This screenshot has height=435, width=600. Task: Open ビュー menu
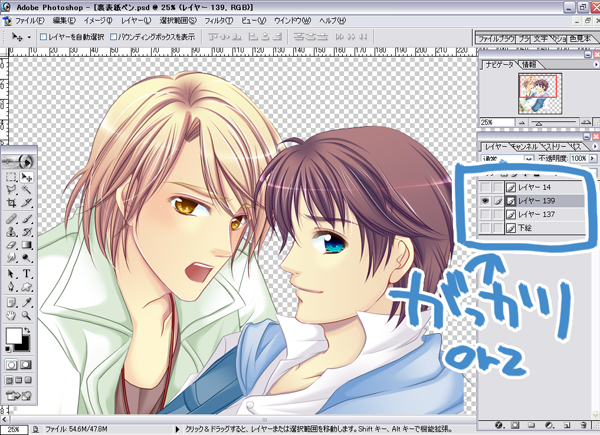253,21
